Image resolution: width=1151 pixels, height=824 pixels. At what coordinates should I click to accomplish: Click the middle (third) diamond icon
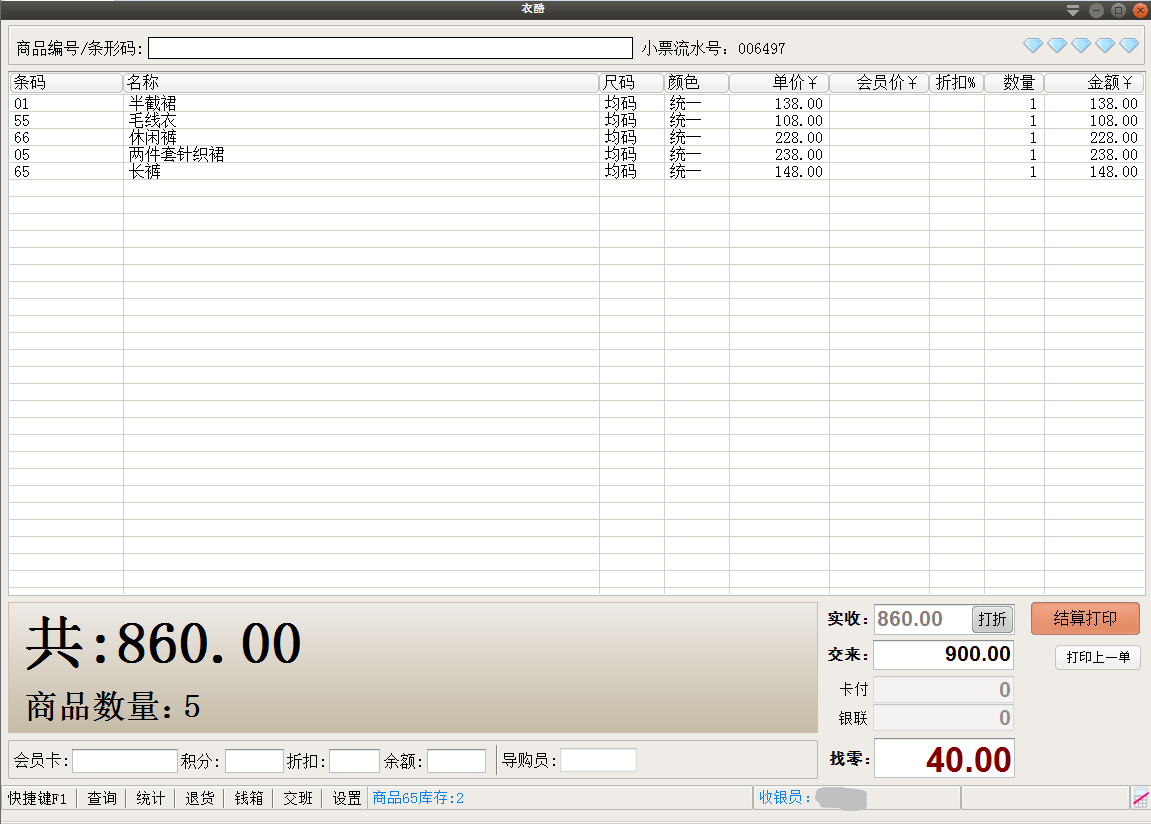[1081, 46]
